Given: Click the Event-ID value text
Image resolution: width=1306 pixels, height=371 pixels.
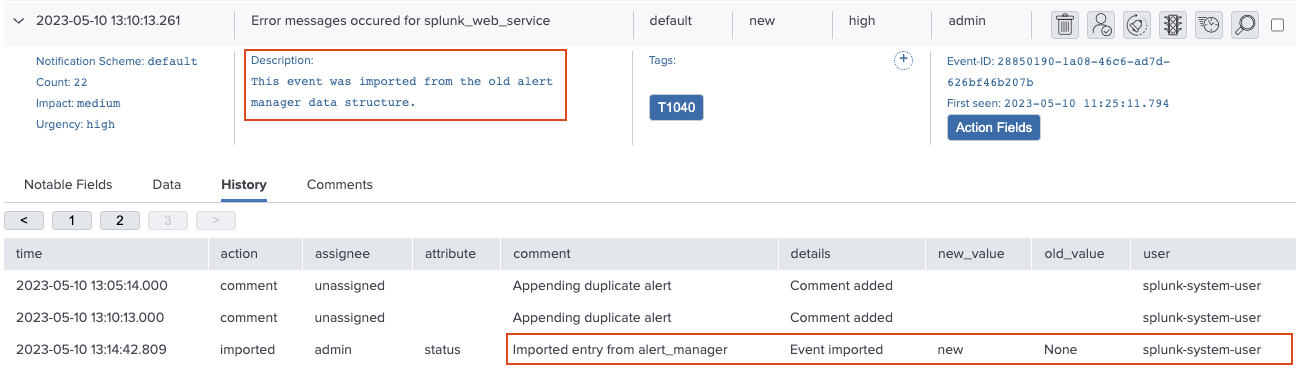Looking at the screenshot, I should pos(1058,71).
